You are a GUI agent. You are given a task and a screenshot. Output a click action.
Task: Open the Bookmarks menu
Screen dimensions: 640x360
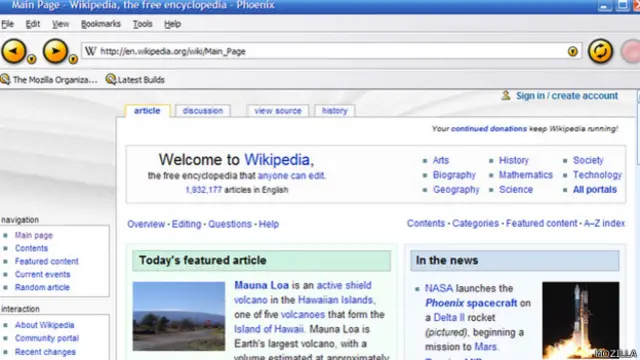coord(101,24)
